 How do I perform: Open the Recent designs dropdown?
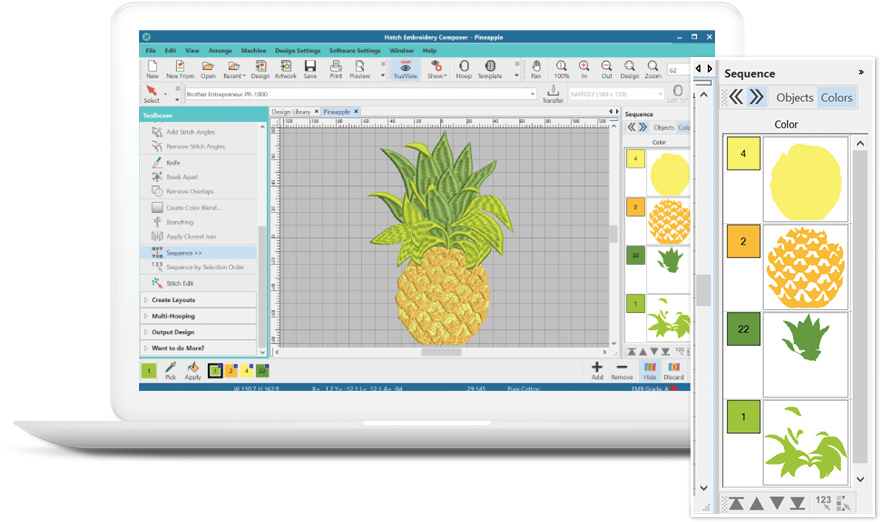pyautogui.click(x=234, y=70)
